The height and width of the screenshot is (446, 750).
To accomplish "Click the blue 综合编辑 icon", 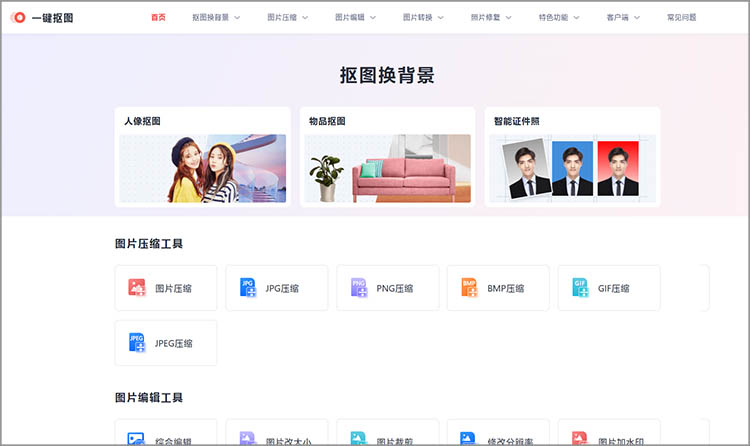I will click(x=136, y=438).
